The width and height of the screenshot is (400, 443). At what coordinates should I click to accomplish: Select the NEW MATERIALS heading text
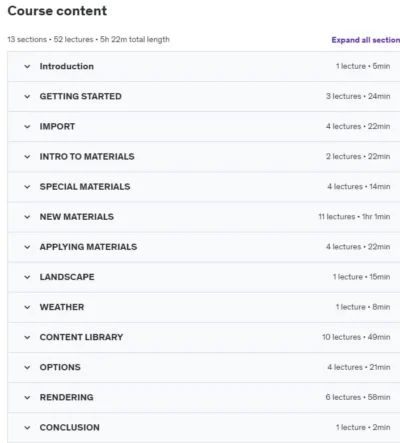[x=77, y=217]
